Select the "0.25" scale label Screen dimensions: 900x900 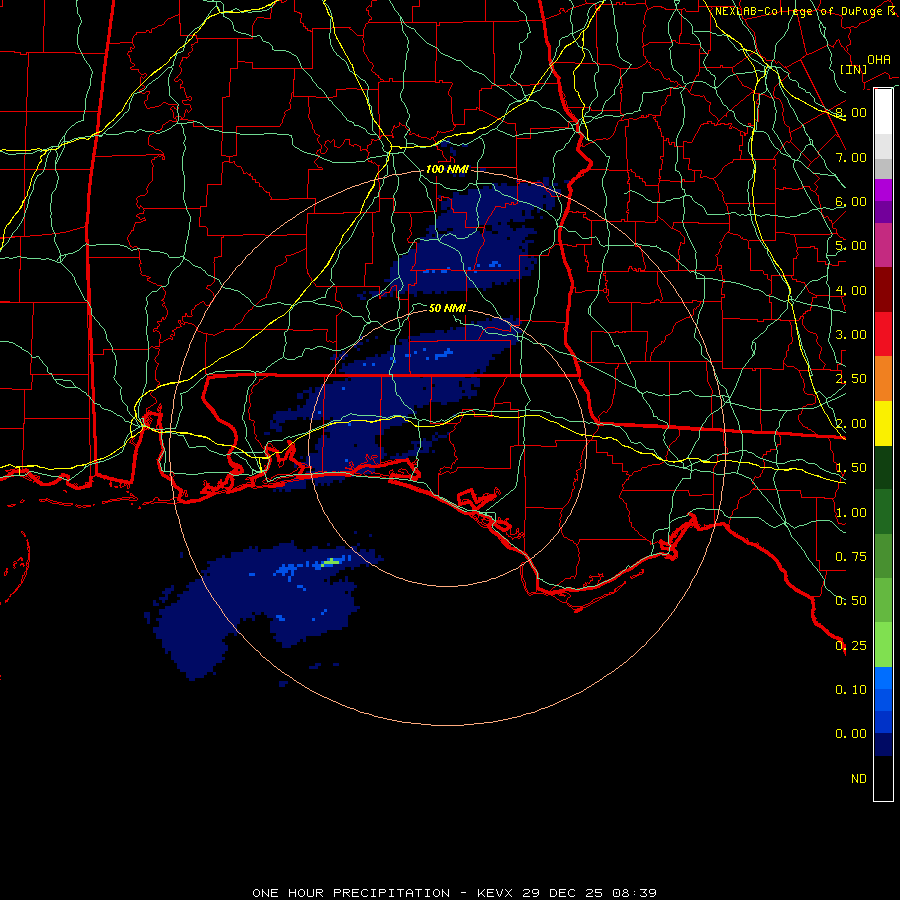click(x=851, y=646)
